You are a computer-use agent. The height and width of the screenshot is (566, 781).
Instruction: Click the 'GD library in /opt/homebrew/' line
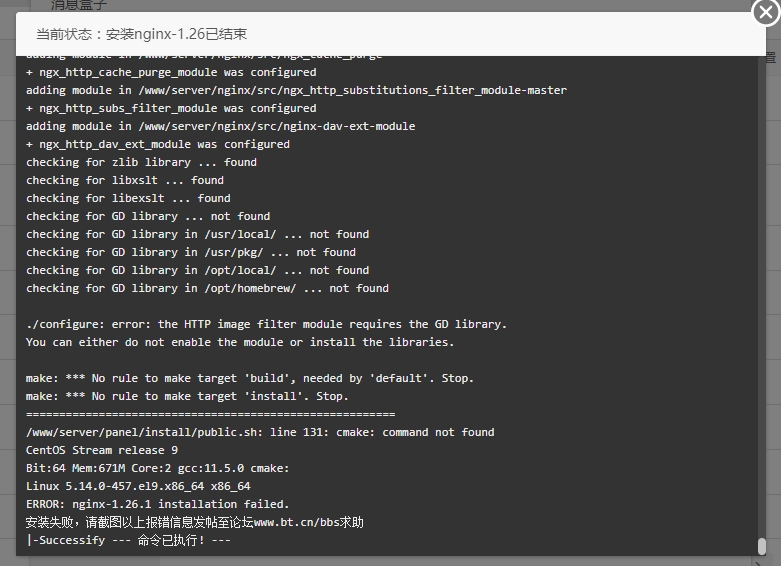pyautogui.click(x=207, y=288)
